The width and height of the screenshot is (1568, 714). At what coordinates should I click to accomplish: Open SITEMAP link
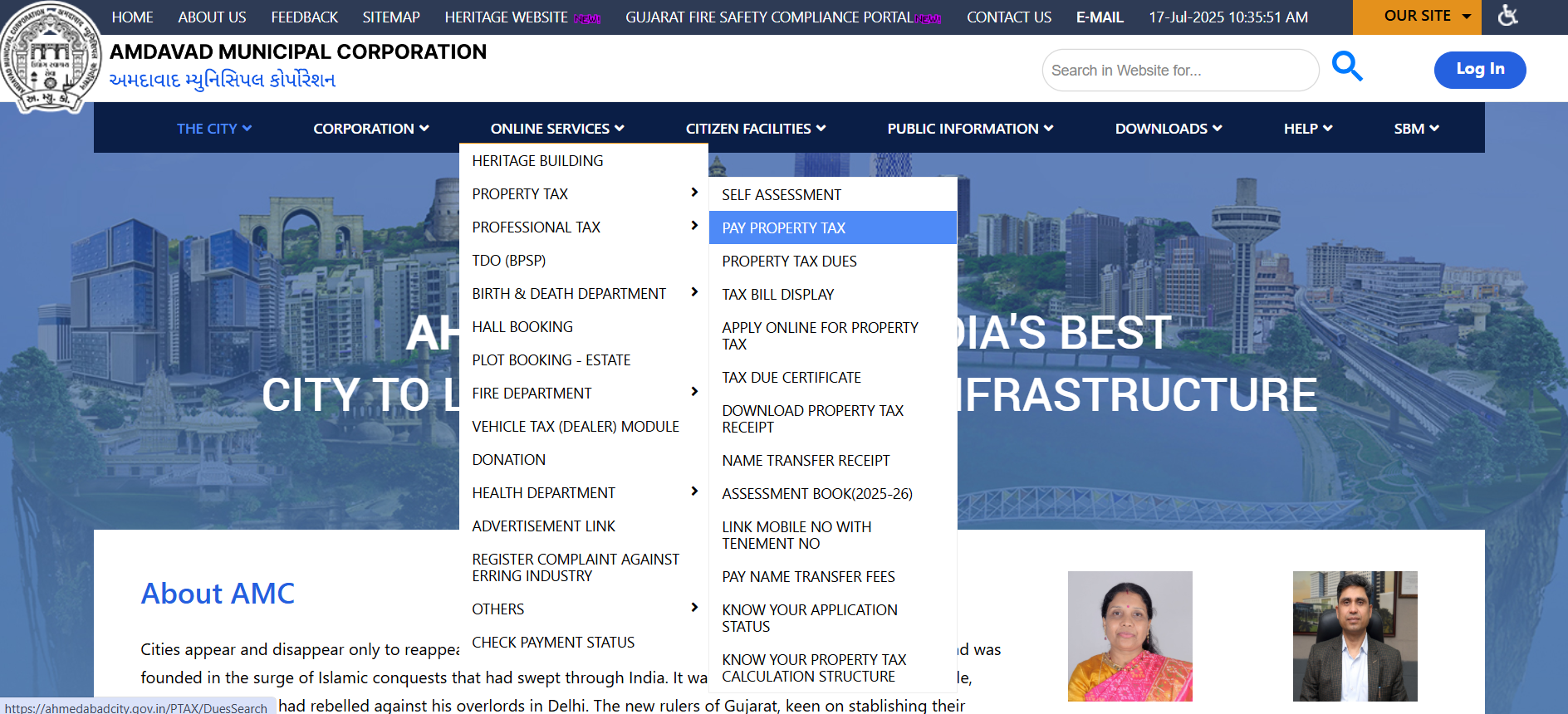(x=391, y=17)
